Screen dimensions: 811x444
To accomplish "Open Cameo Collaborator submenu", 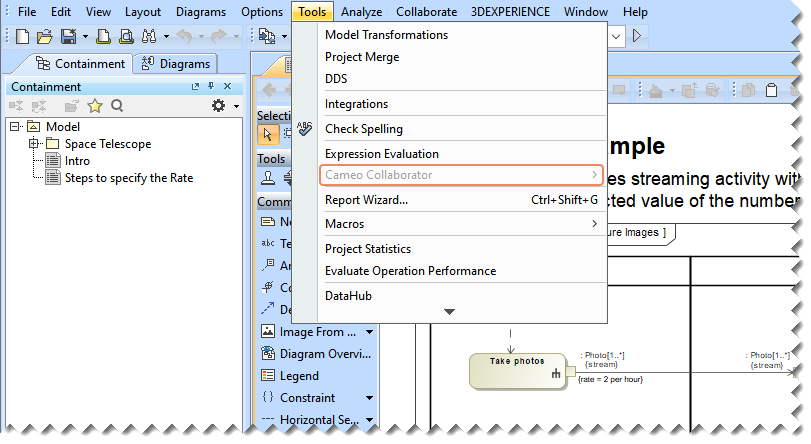I will point(461,175).
